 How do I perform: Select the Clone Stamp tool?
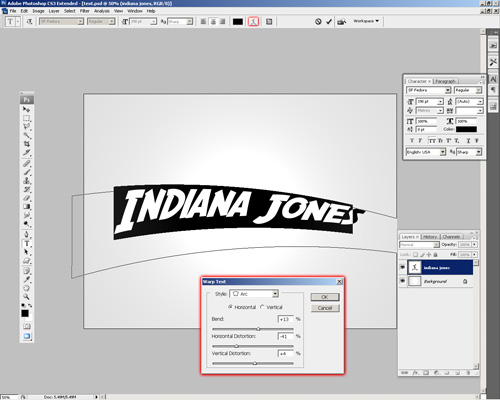(26, 181)
